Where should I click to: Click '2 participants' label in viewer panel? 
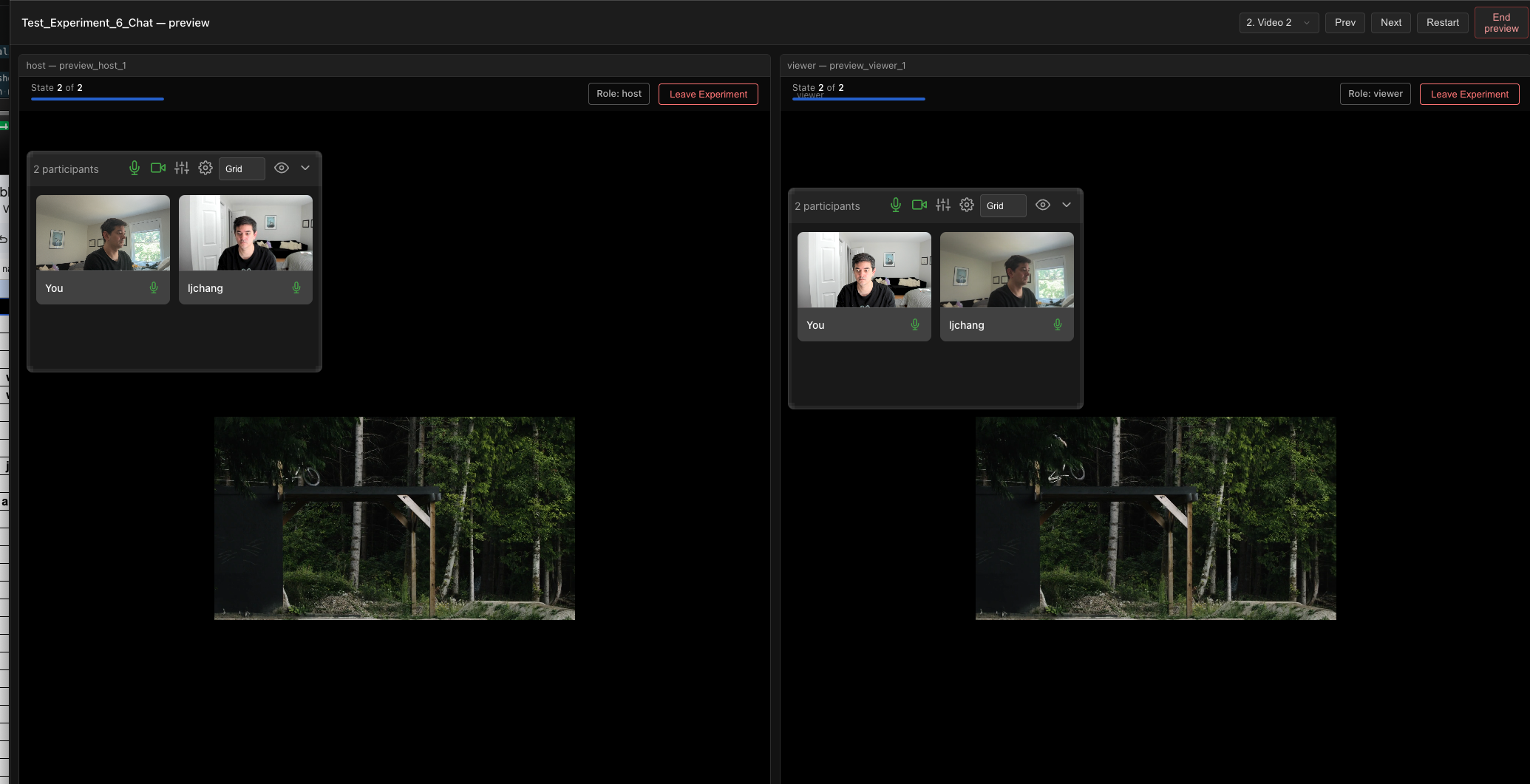point(827,206)
